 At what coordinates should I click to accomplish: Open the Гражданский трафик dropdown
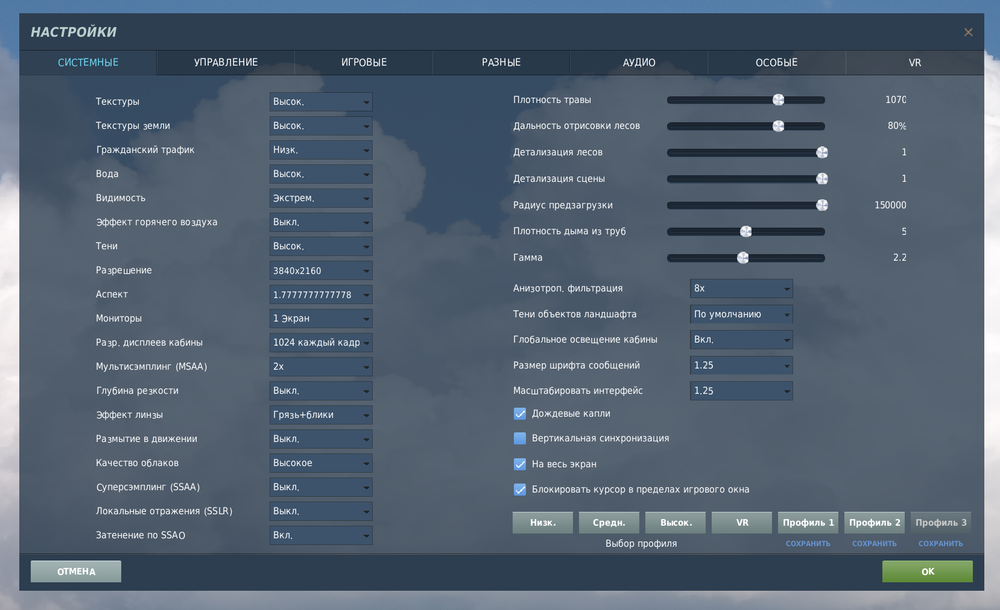[x=321, y=150]
